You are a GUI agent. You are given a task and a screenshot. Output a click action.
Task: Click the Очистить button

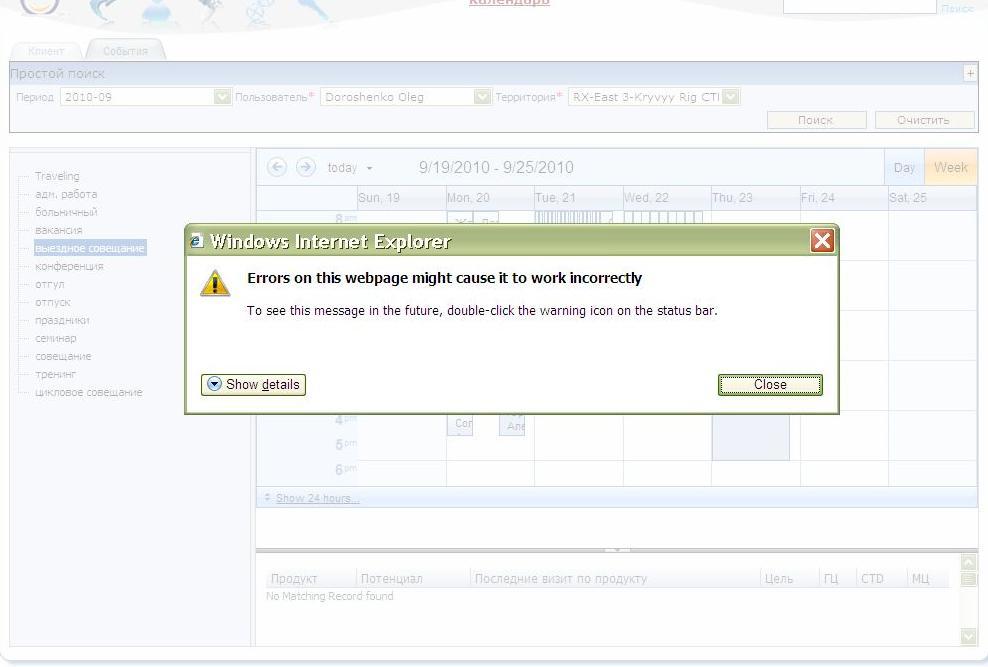(x=924, y=120)
